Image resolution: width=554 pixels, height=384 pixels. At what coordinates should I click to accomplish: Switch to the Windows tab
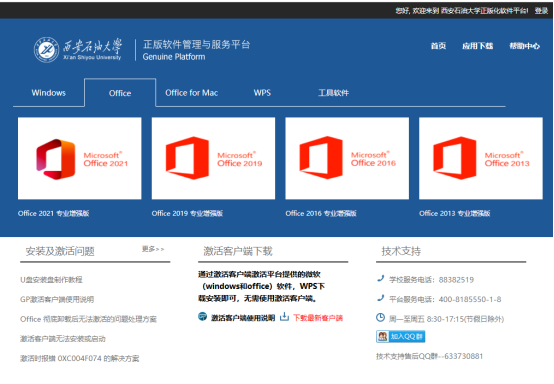[x=48, y=93]
